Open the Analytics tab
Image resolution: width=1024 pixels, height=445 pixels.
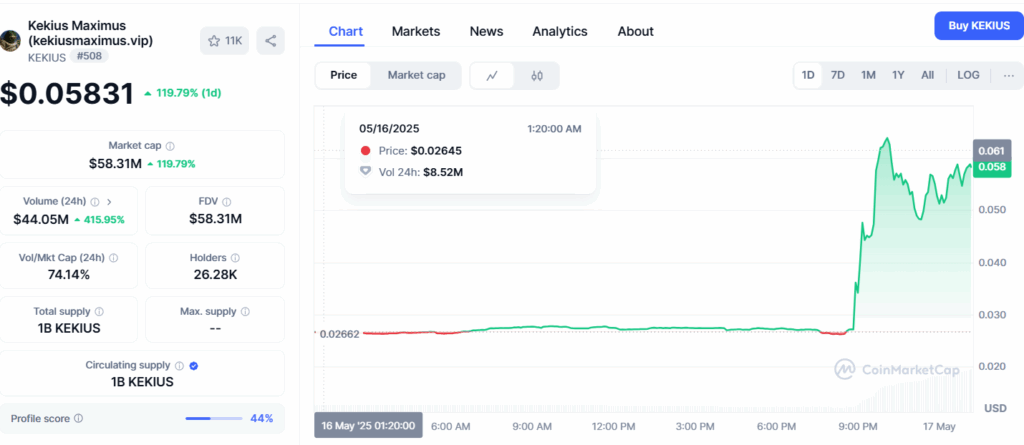[x=560, y=31]
